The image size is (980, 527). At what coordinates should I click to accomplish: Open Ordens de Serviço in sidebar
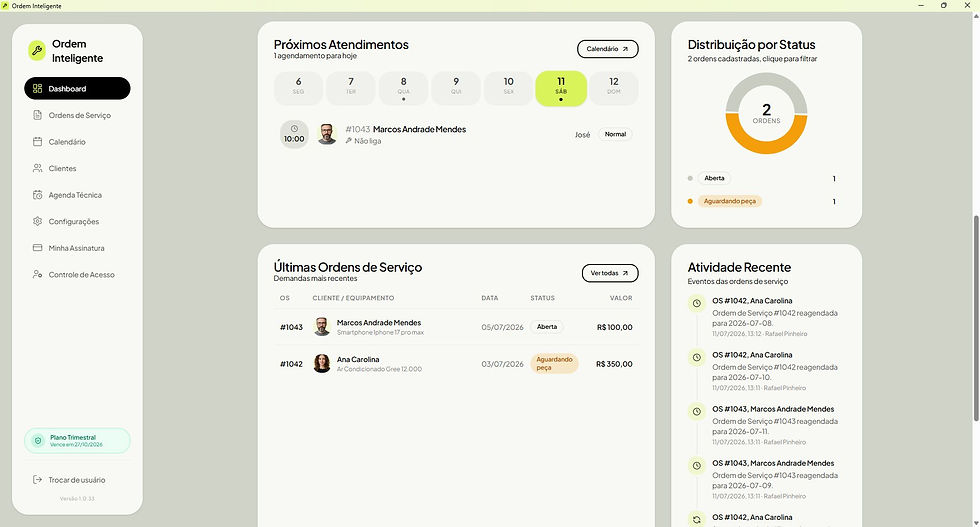(x=77, y=115)
